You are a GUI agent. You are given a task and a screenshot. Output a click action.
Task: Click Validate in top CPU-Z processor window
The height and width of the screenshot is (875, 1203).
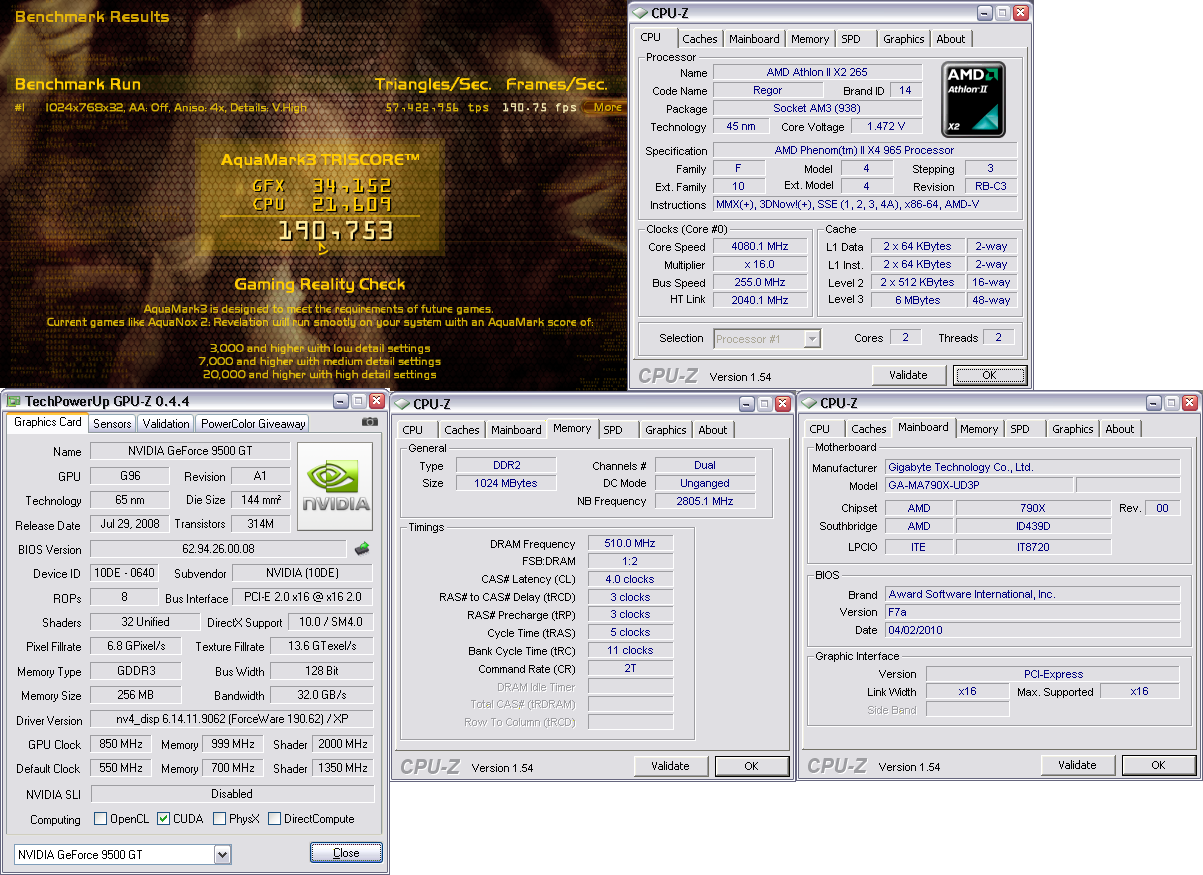(x=909, y=375)
